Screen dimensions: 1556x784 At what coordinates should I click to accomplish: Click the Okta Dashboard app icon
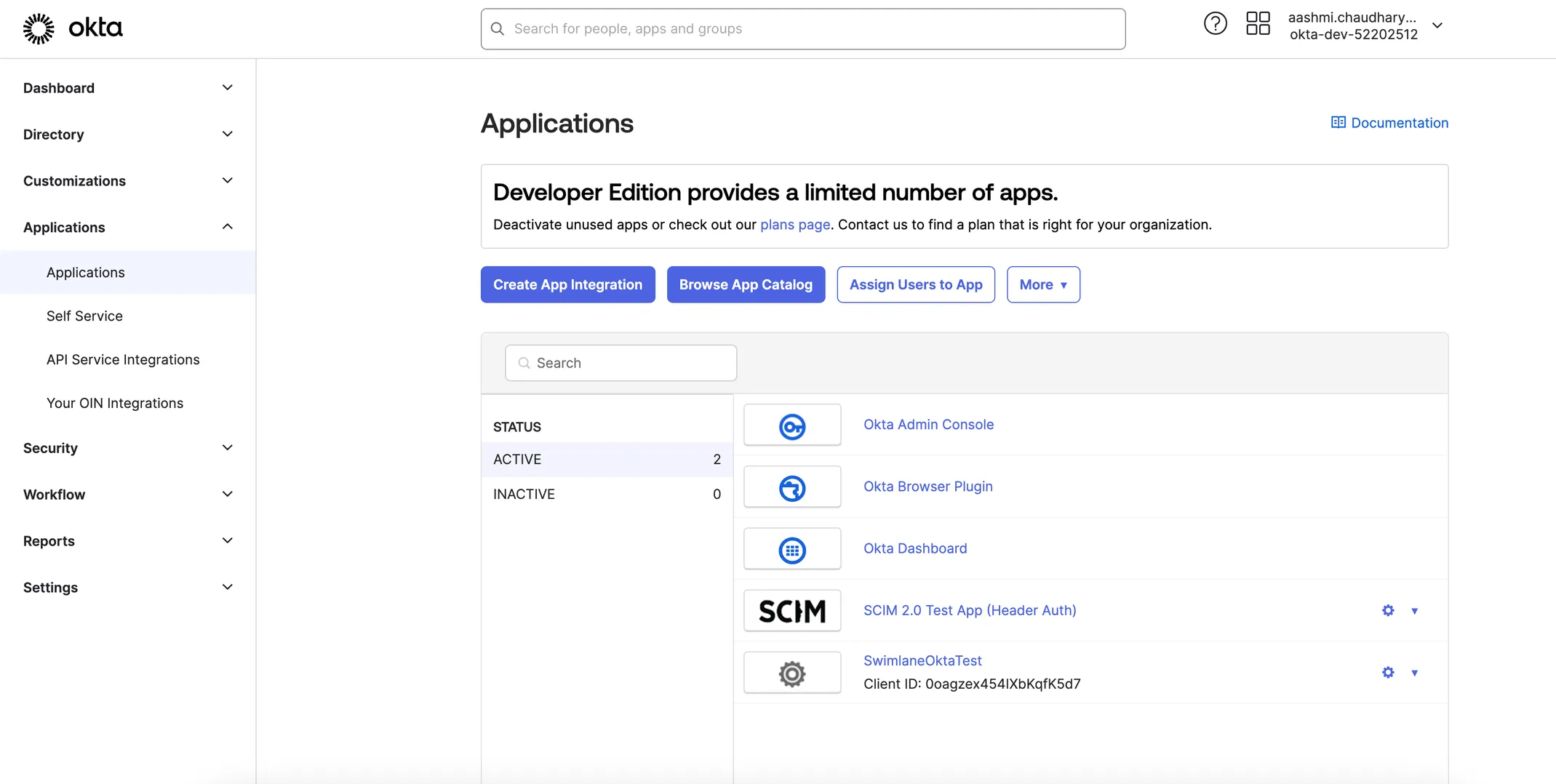[792, 549]
